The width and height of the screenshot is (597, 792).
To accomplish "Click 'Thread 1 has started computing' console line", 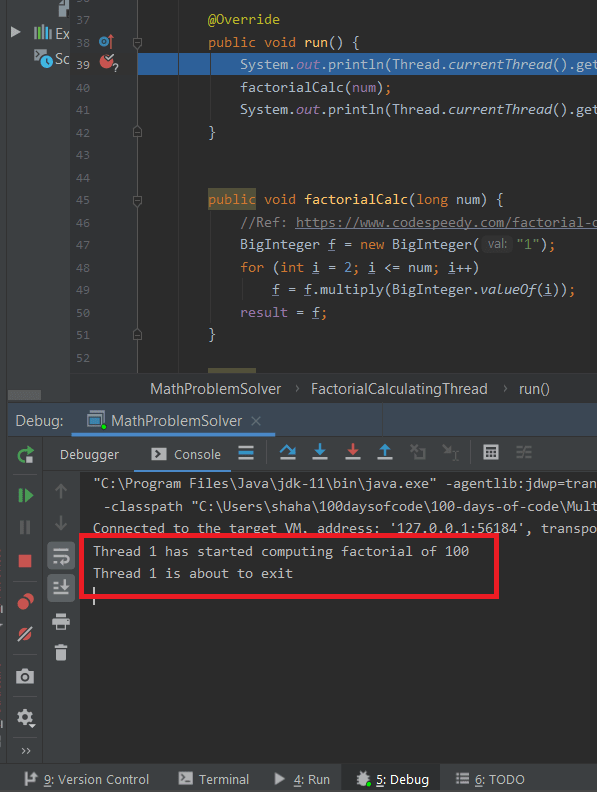I will (281, 551).
